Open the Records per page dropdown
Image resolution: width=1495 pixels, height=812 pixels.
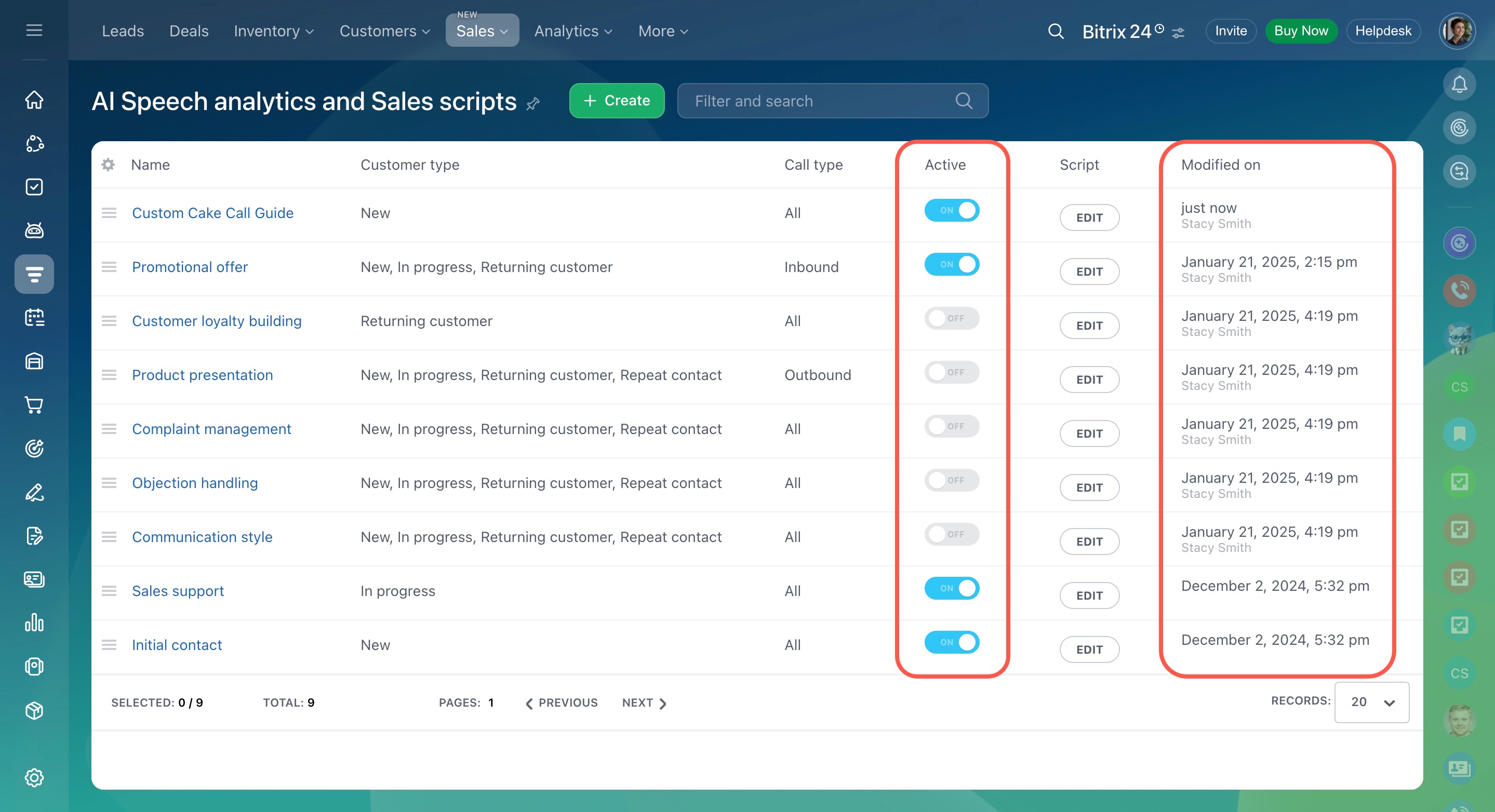point(1371,702)
